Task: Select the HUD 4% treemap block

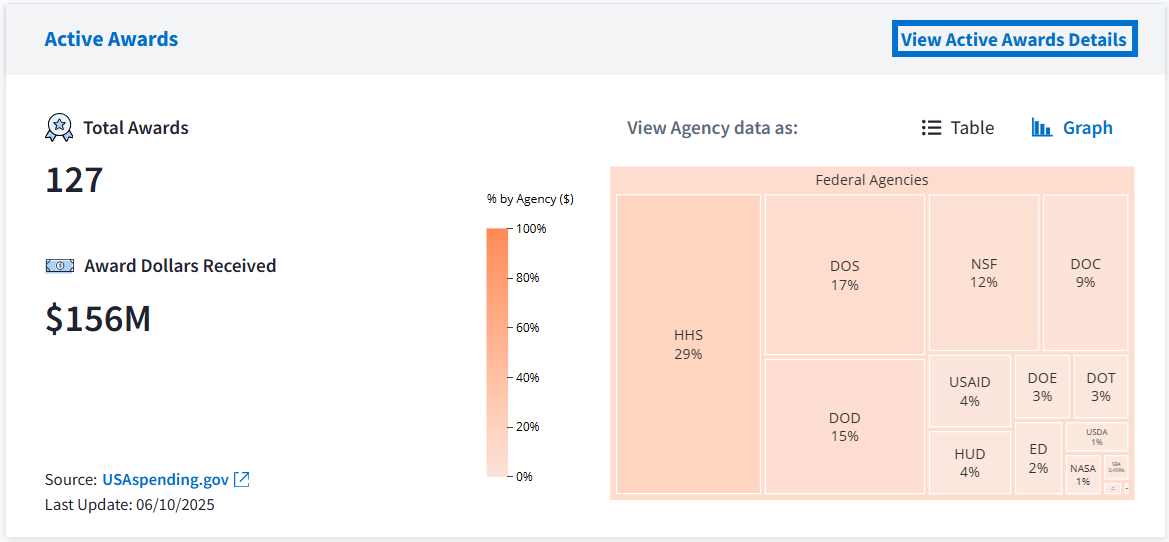Action: [x=969, y=462]
